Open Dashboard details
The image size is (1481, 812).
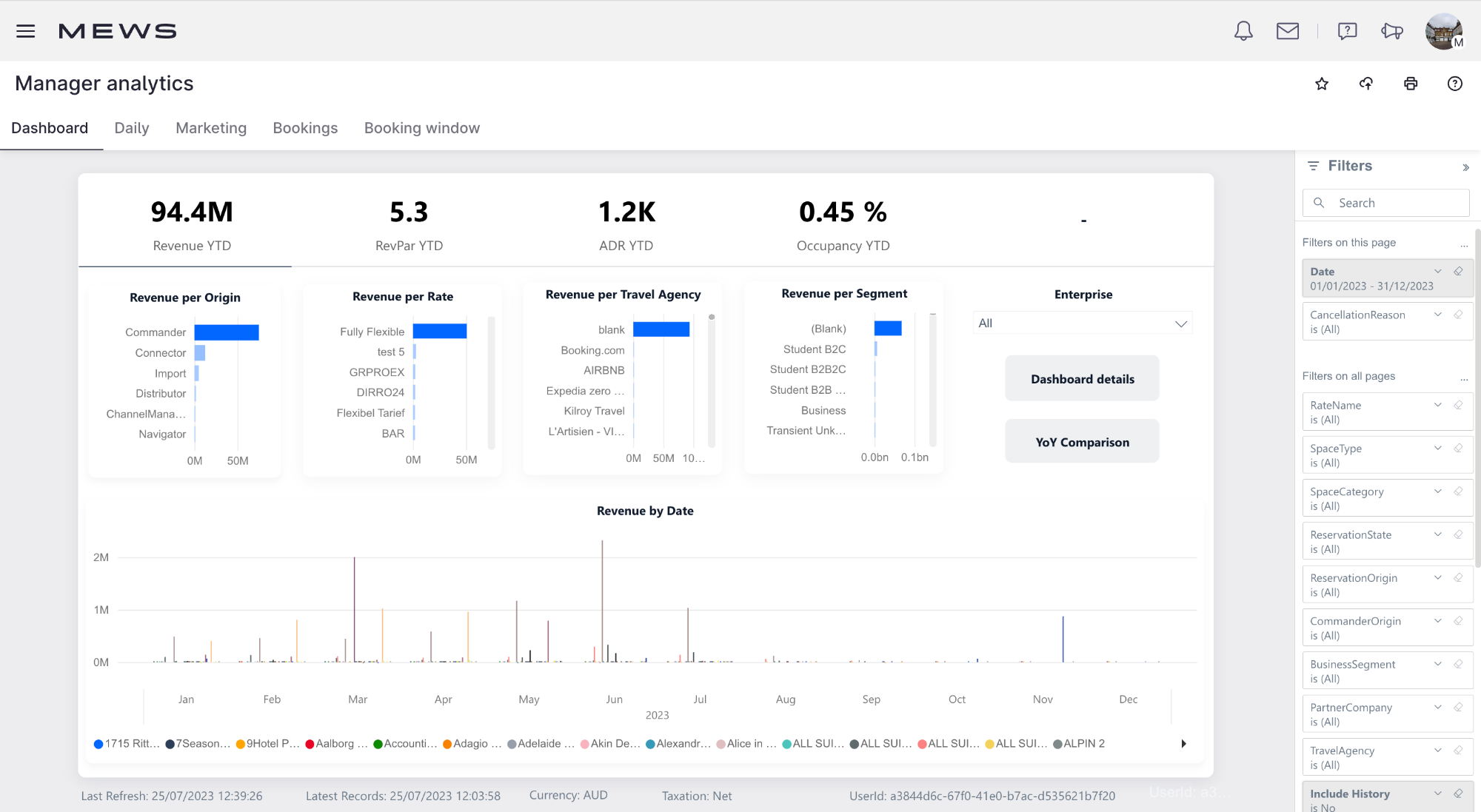[x=1082, y=379]
